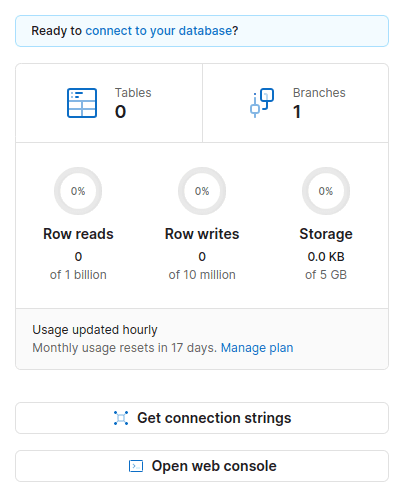Open the "connect to your database" link
This screenshot has width=407, height=499.
pos(159,31)
